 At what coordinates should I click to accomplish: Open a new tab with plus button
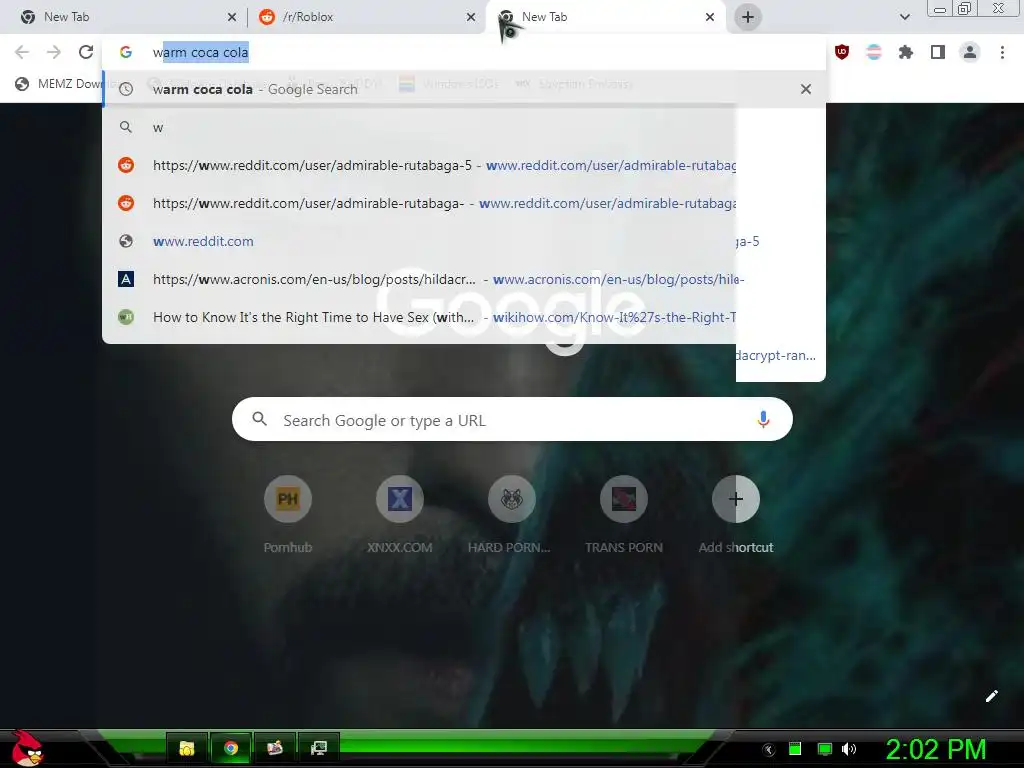748,17
